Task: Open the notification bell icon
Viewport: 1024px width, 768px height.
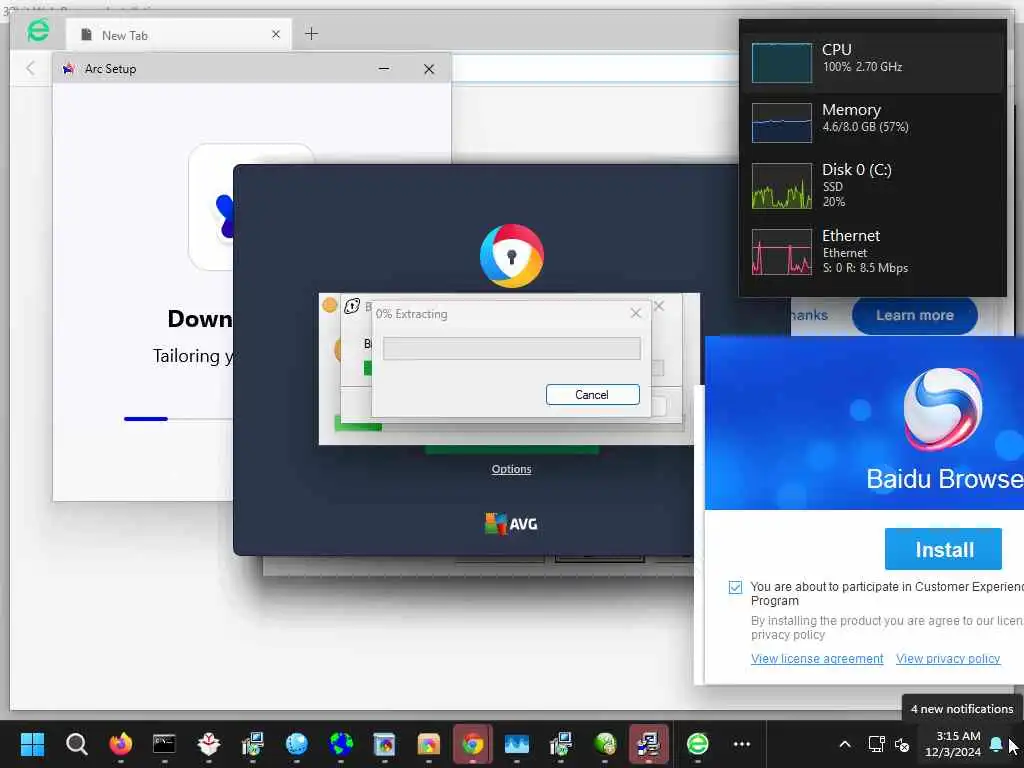Action: (996, 744)
